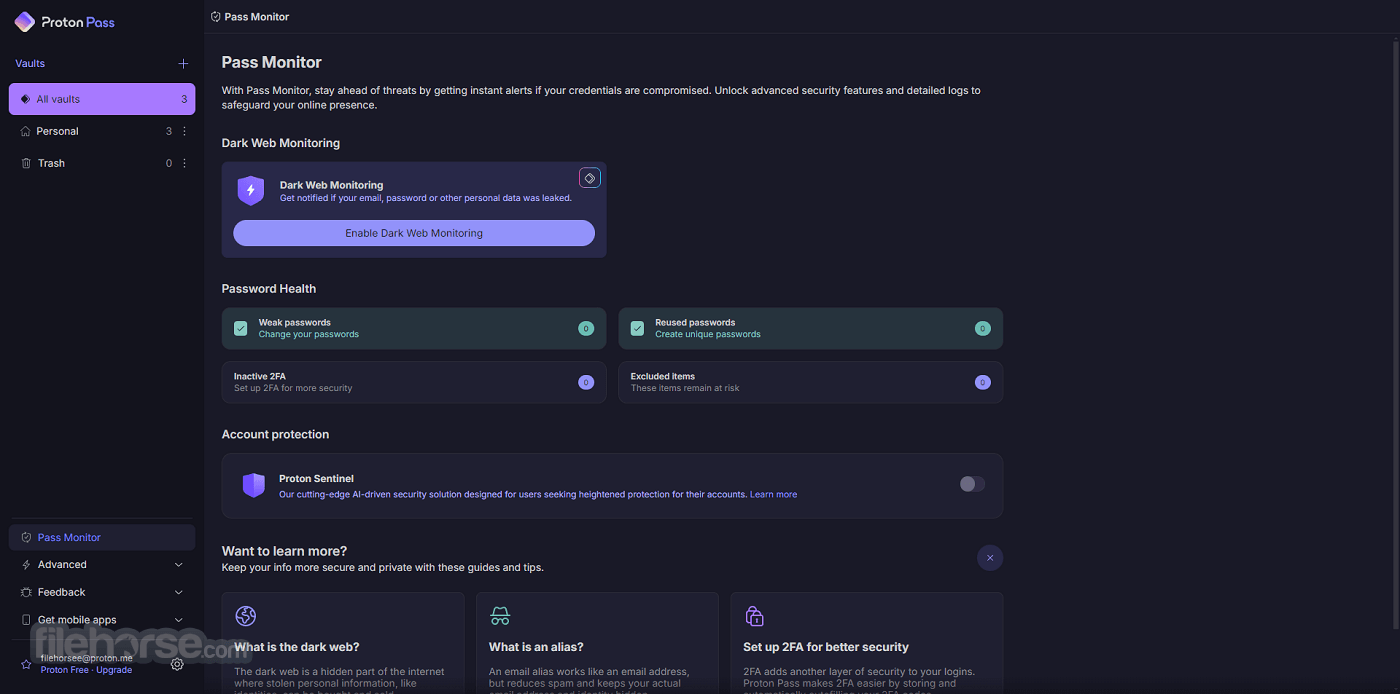Click the Trash bin icon

[x=26, y=163]
